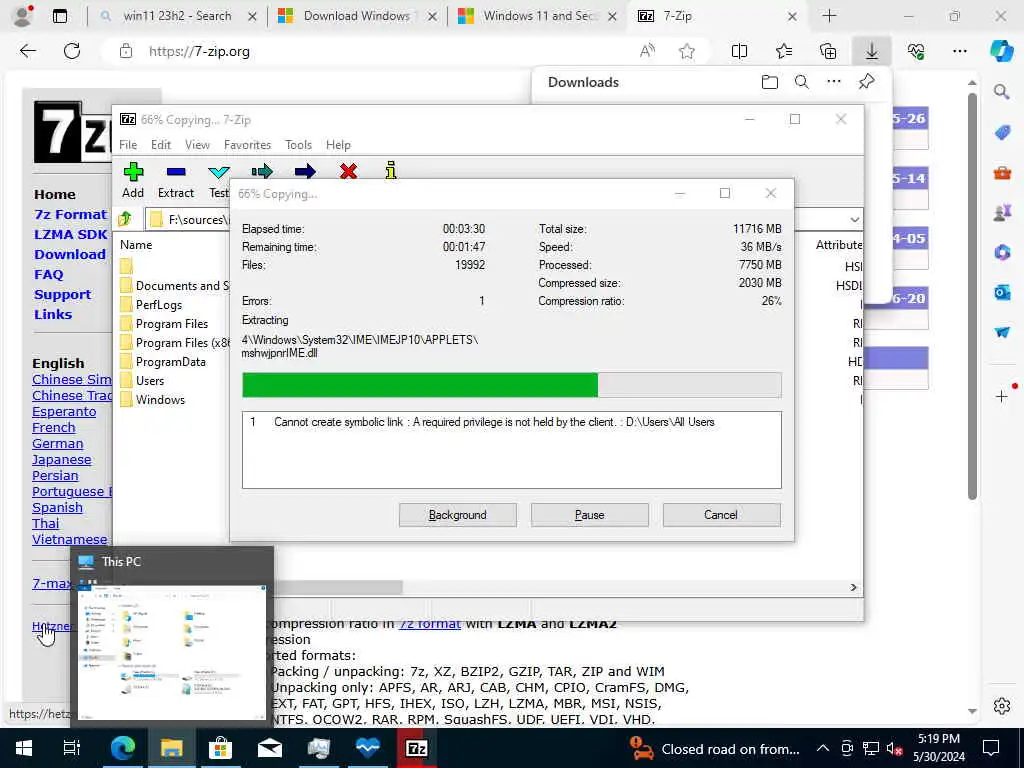Viewport: 1024px width, 768px height.
Task: Open the File menu in 7-Zip
Action: pos(128,145)
